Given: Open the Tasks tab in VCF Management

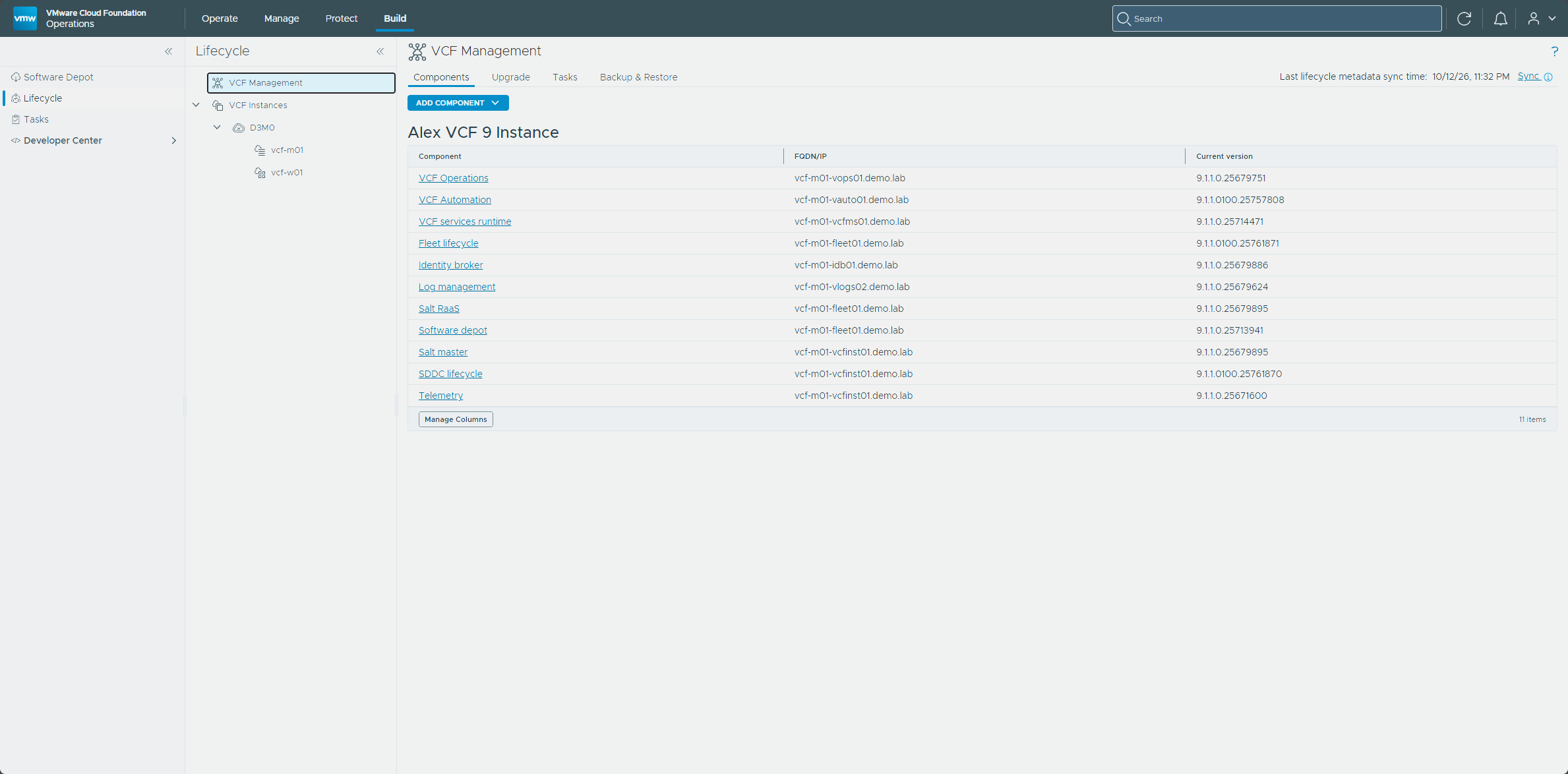Looking at the screenshot, I should click(564, 77).
